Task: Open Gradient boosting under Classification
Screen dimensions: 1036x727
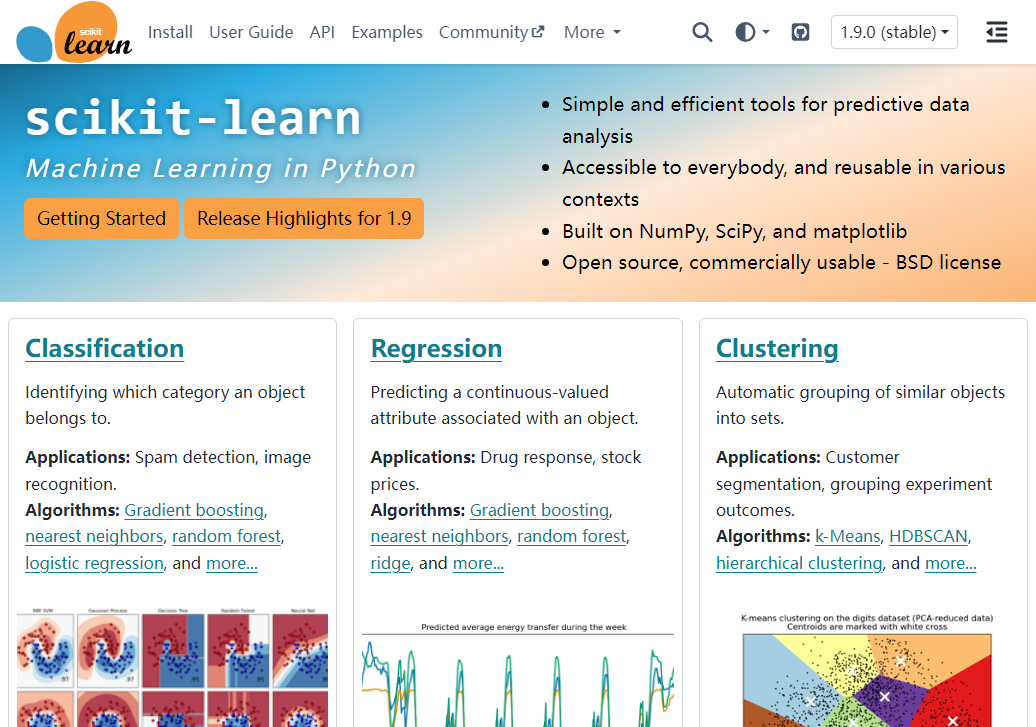Action: click(x=194, y=510)
